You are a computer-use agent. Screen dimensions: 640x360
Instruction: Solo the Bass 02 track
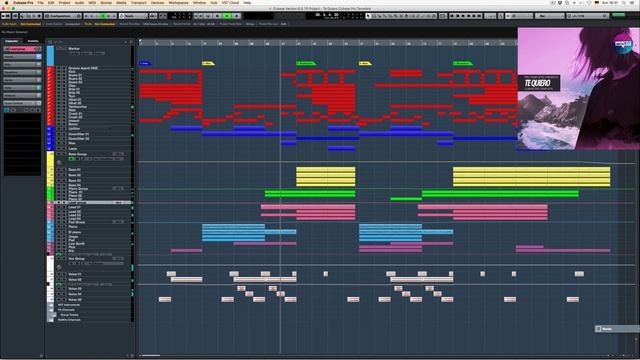tap(64, 175)
